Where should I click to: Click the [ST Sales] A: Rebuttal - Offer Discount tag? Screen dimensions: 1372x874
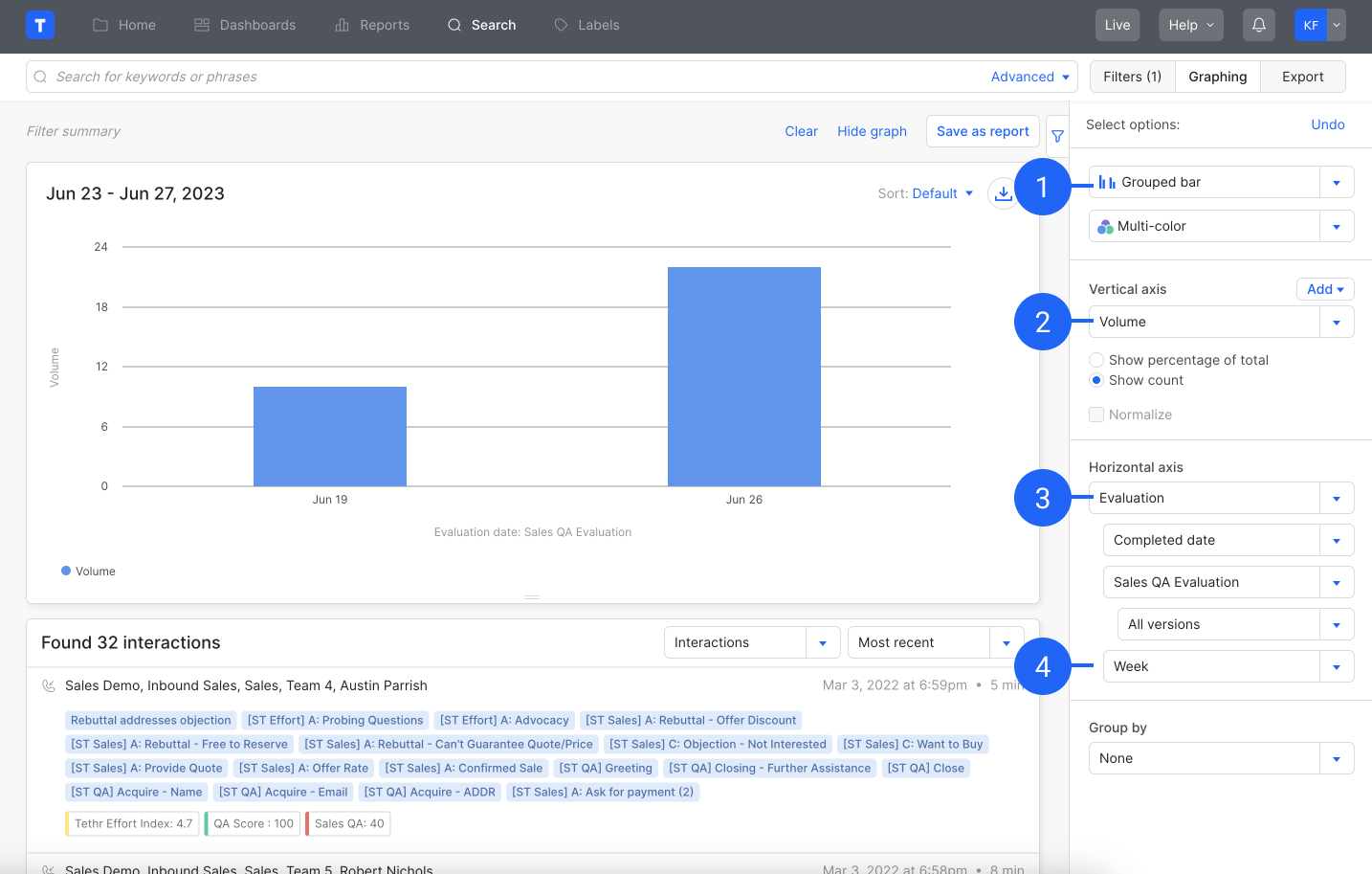[x=691, y=720]
